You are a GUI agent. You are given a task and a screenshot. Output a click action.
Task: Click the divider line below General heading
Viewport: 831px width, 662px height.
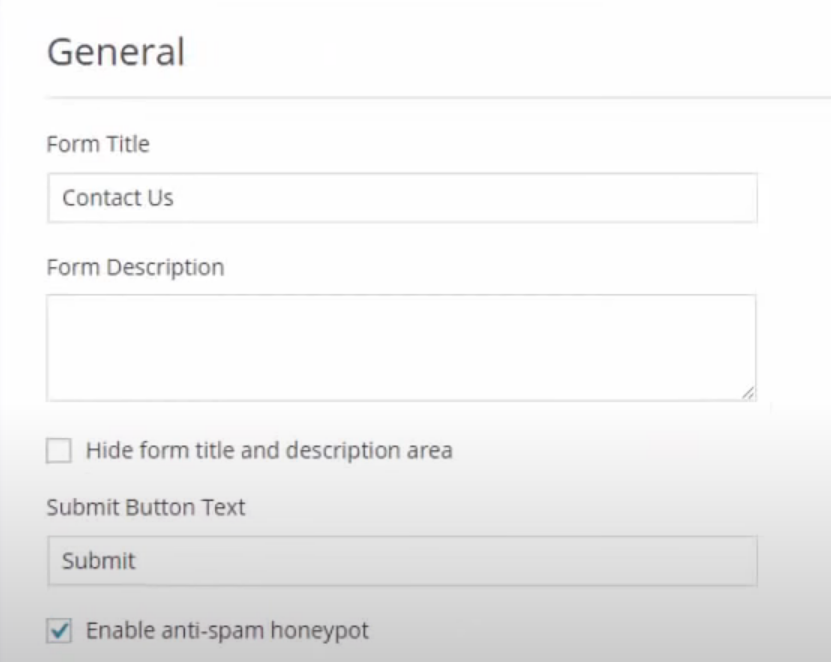(x=430, y=98)
